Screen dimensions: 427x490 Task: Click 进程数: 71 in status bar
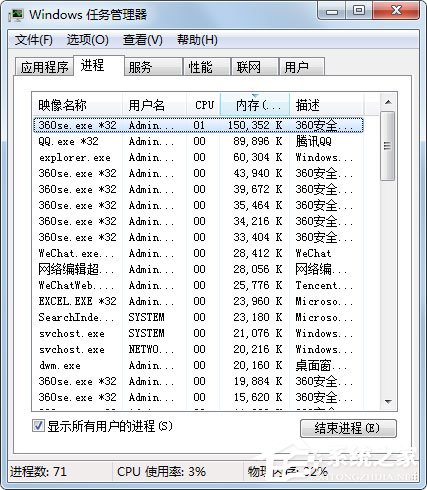click(38, 472)
